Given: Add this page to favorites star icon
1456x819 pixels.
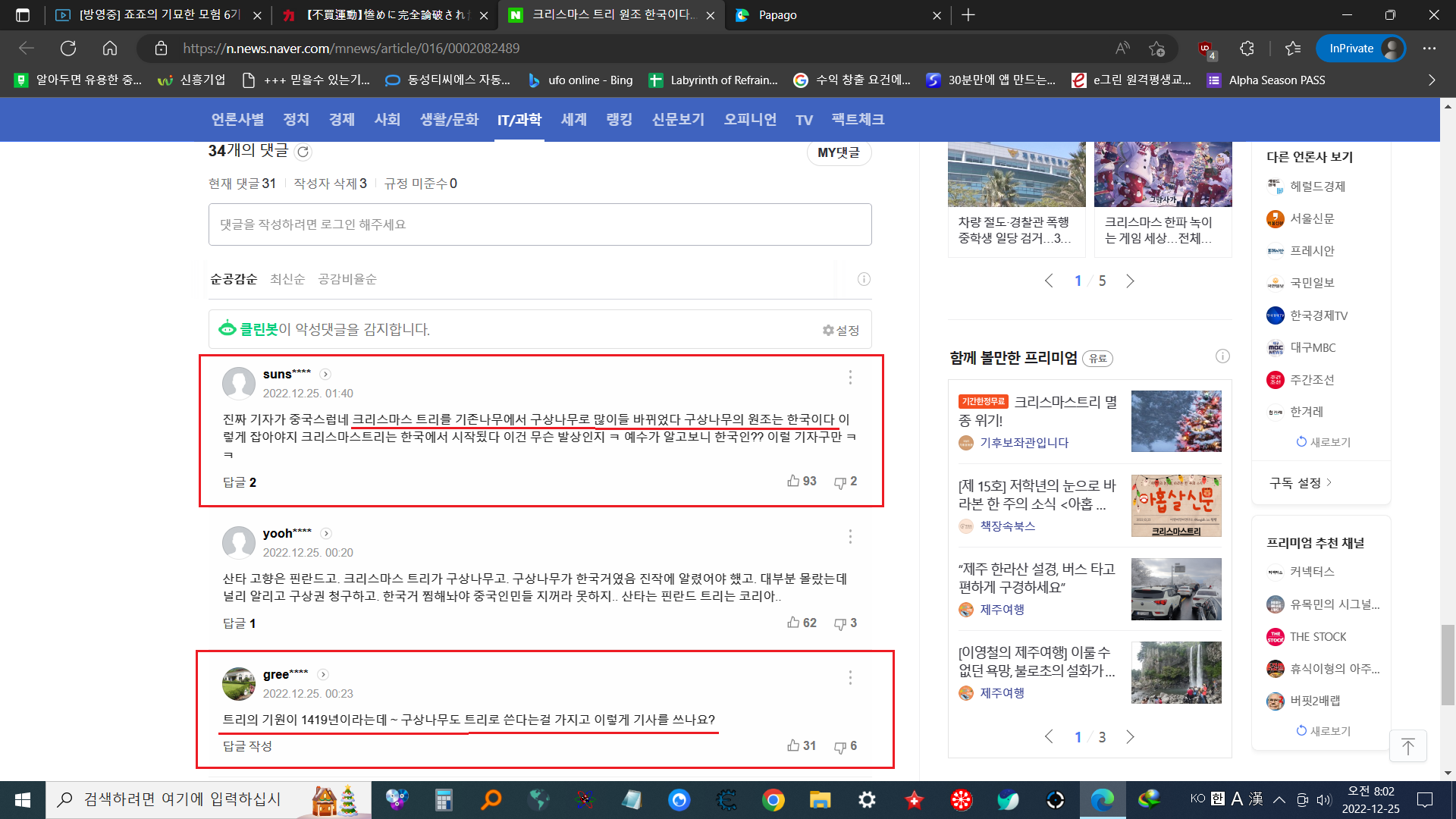Looking at the screenshot, I should [1156, 49].
